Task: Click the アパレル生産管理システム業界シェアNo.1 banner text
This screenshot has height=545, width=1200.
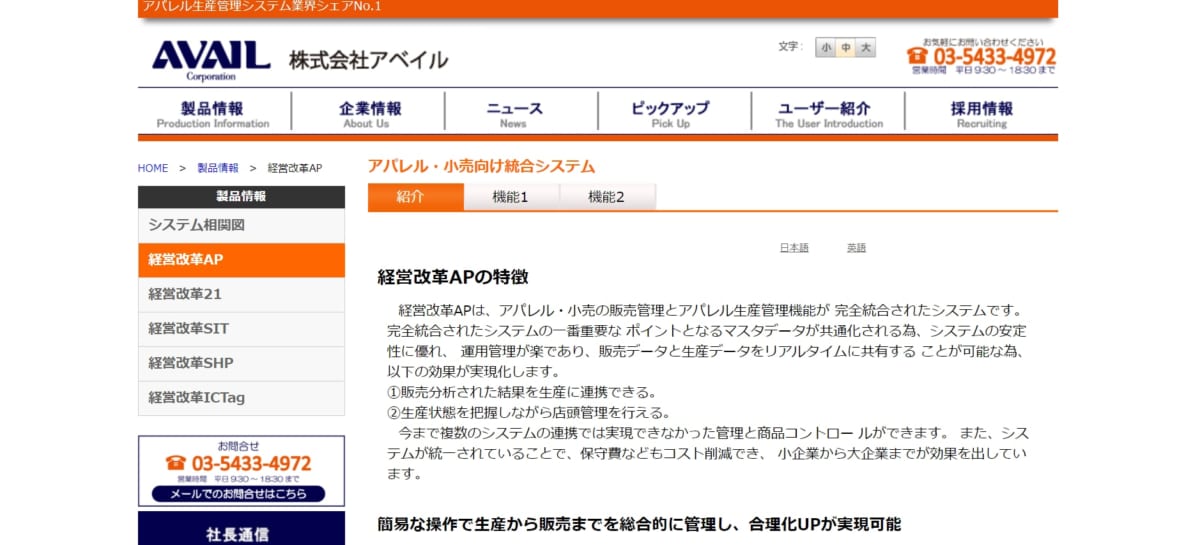Action: (x=262, y=7)
